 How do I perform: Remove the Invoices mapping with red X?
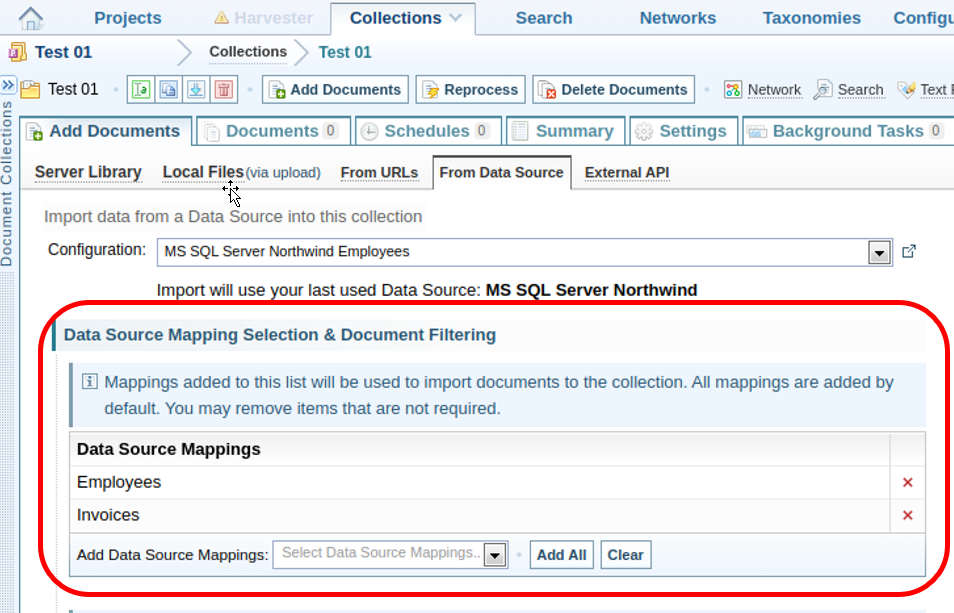coord(908,515)
